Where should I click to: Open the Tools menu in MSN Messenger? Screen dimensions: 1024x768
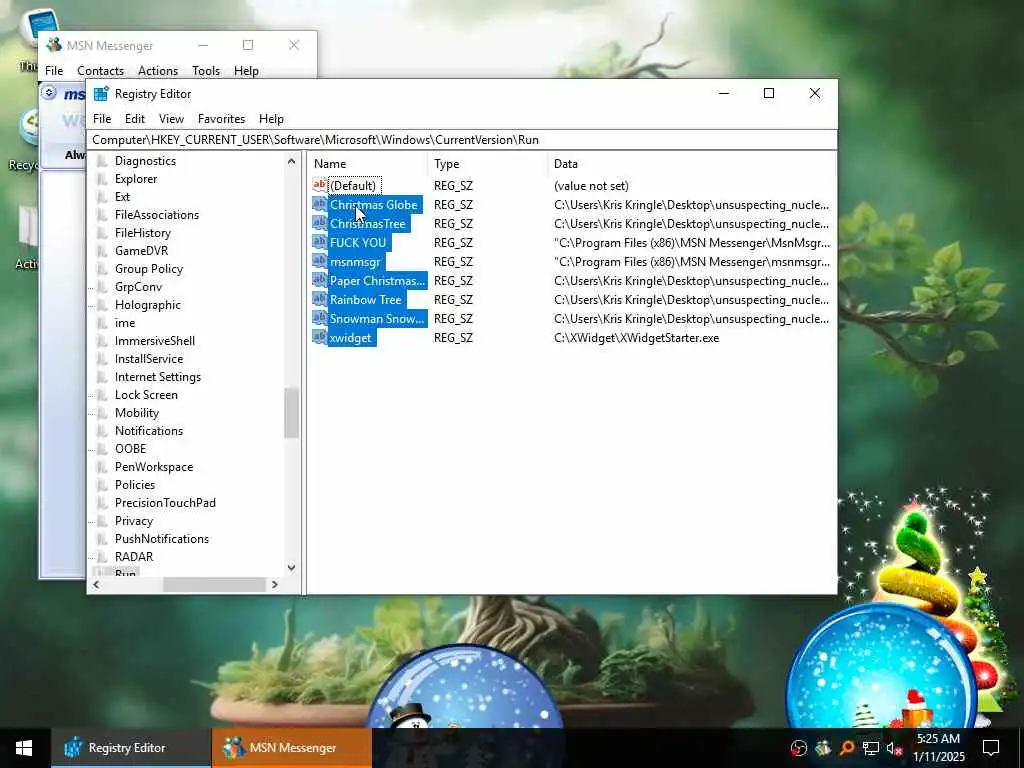[206, 71]
